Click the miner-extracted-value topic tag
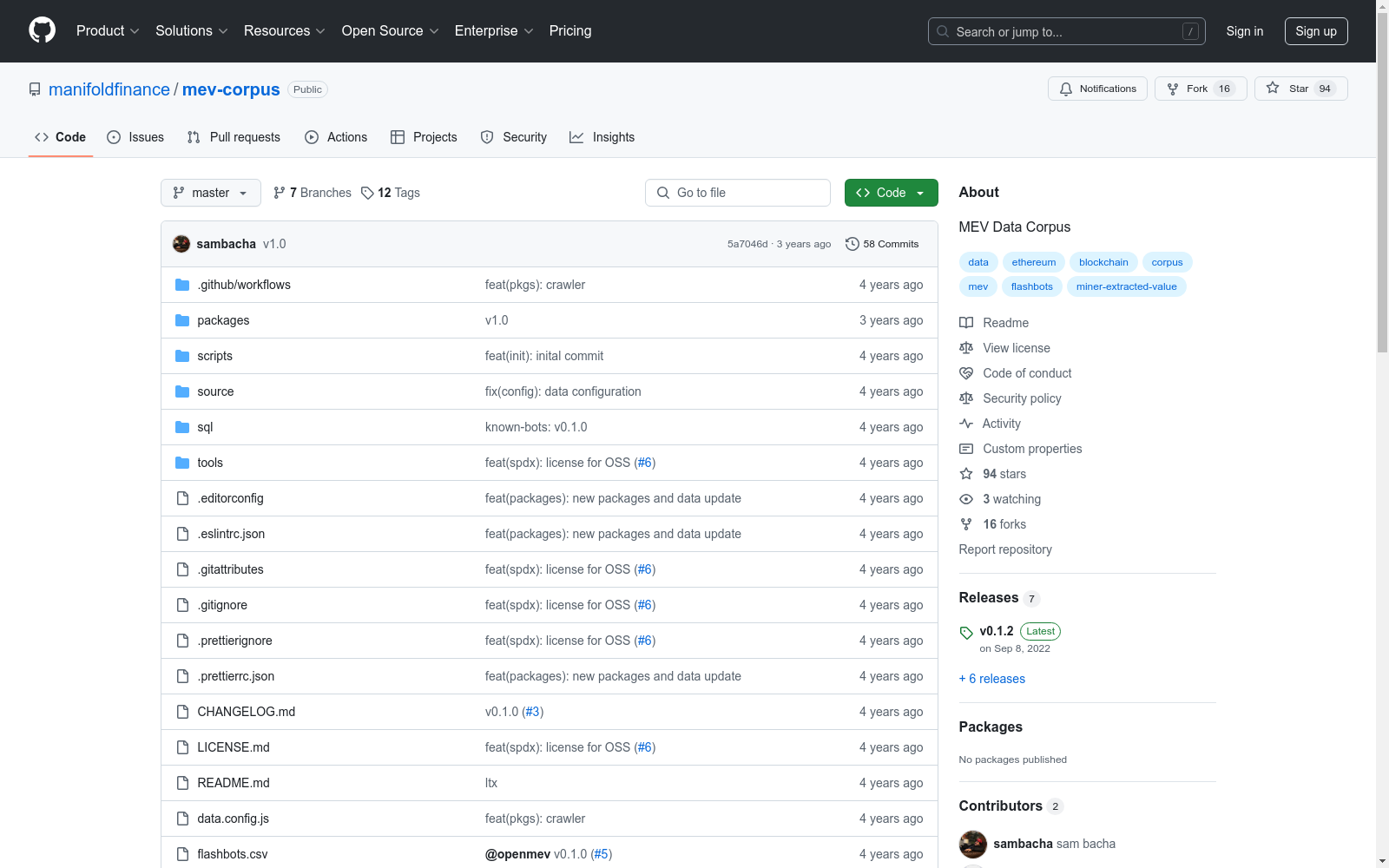The height and width of the screenshot is (868, 1389). pyautogui.click(x=1127, y=286)
